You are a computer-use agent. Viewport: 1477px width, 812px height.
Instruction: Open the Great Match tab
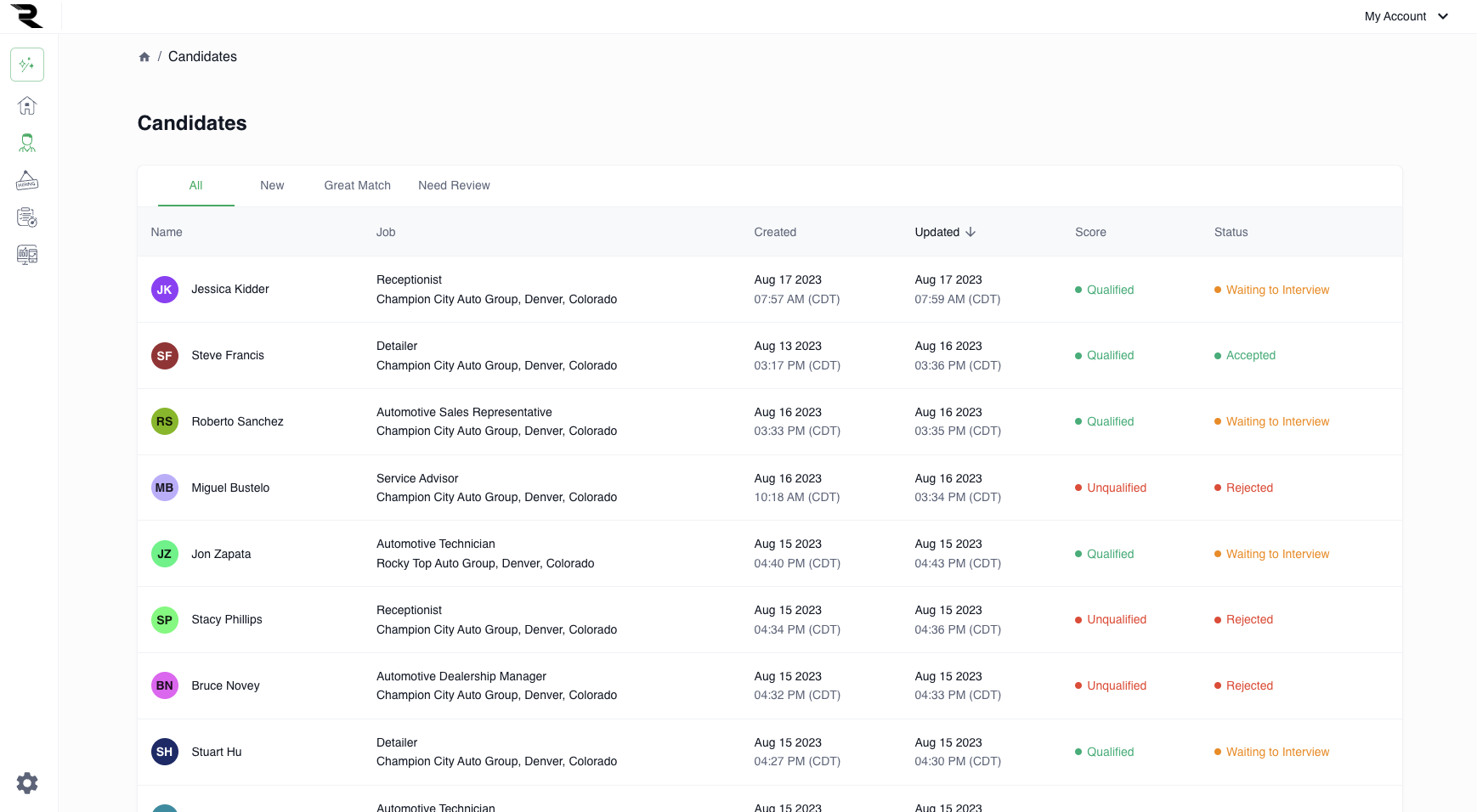357,185
